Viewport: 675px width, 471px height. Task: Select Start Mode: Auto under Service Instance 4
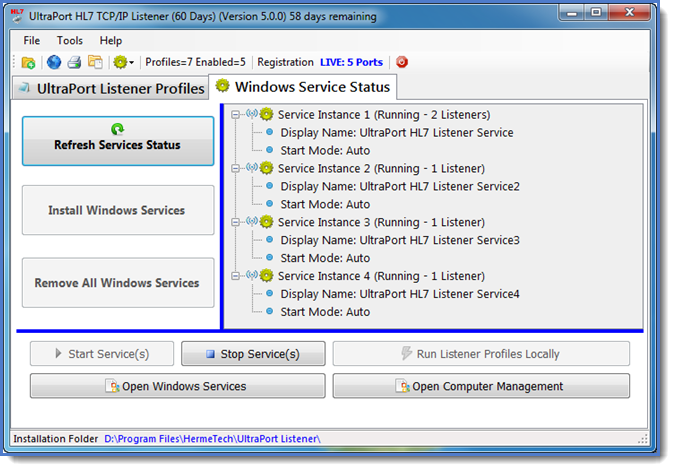pos(325,312)
